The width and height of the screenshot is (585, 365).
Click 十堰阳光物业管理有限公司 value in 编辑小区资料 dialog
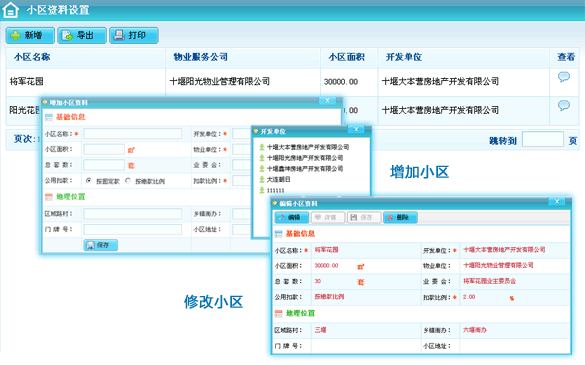(498, 265)
